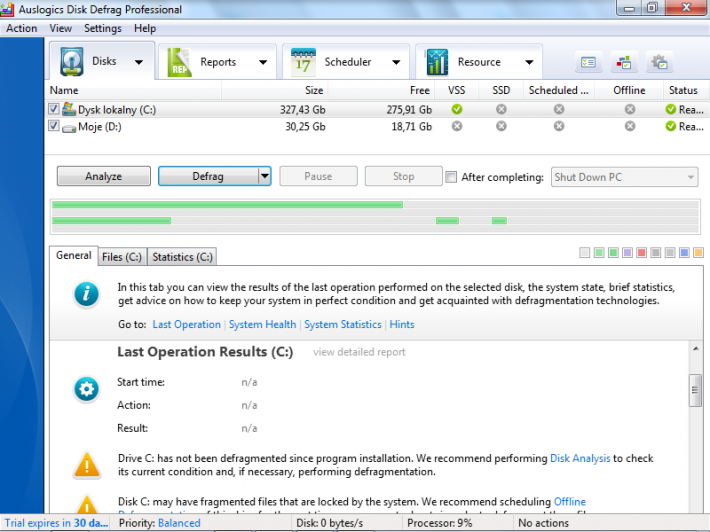Click the Moje (D:) drive icon
This screenshot has width=710, height=532.
[69, 129]
